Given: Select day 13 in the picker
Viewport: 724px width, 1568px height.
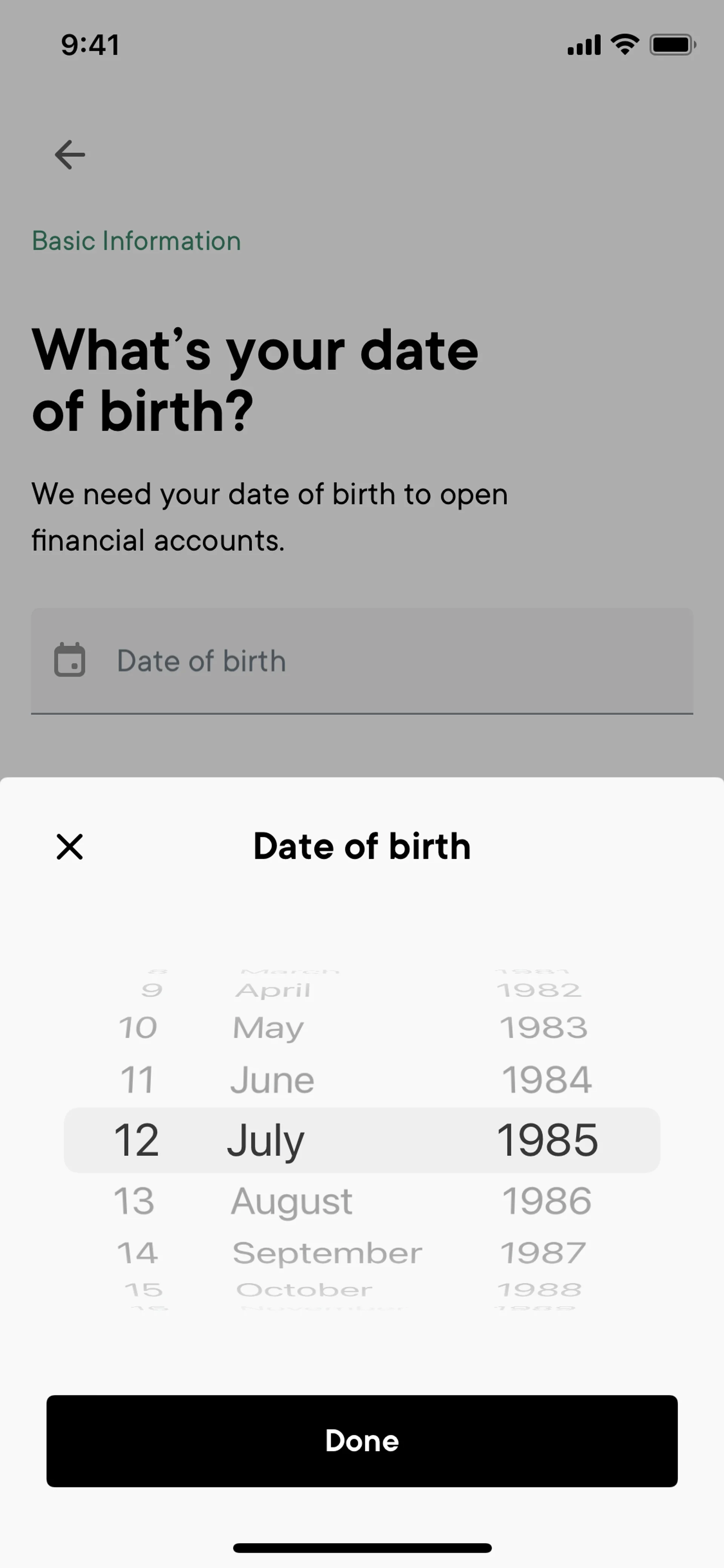Looking at the screenshot, I should (x=135, y=1201).
